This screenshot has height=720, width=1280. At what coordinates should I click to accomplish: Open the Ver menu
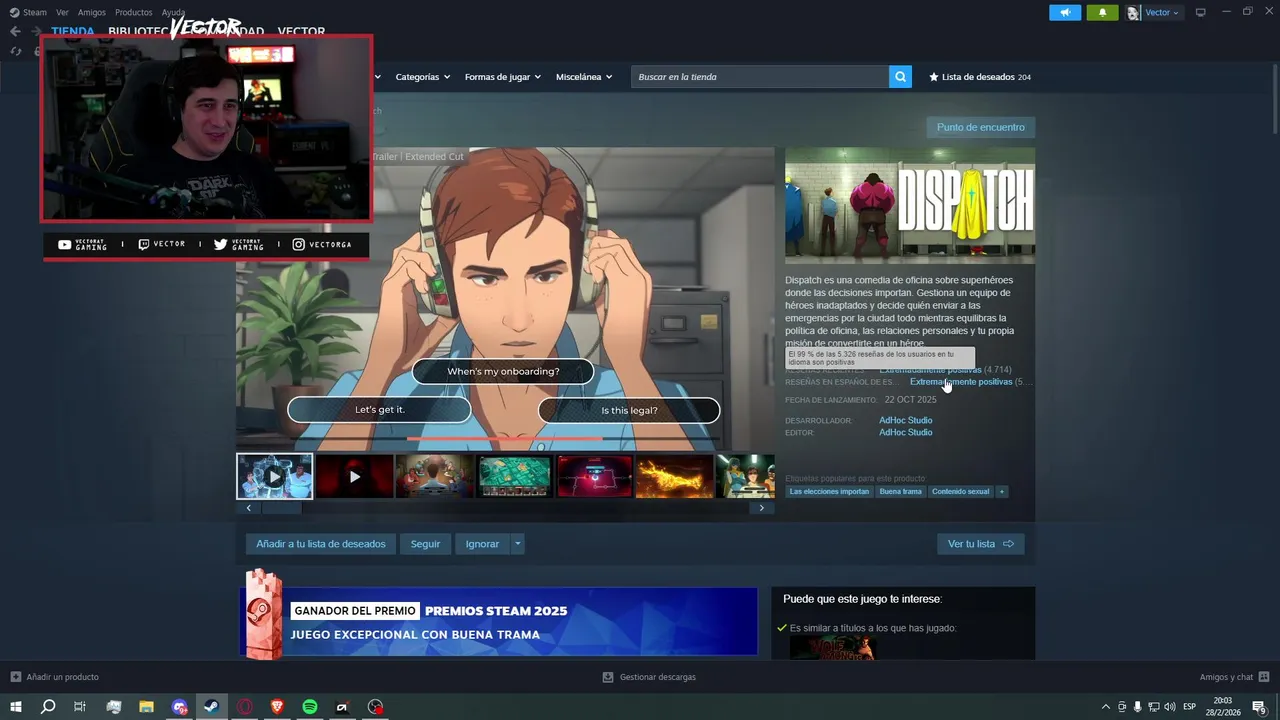click(62, 12)
